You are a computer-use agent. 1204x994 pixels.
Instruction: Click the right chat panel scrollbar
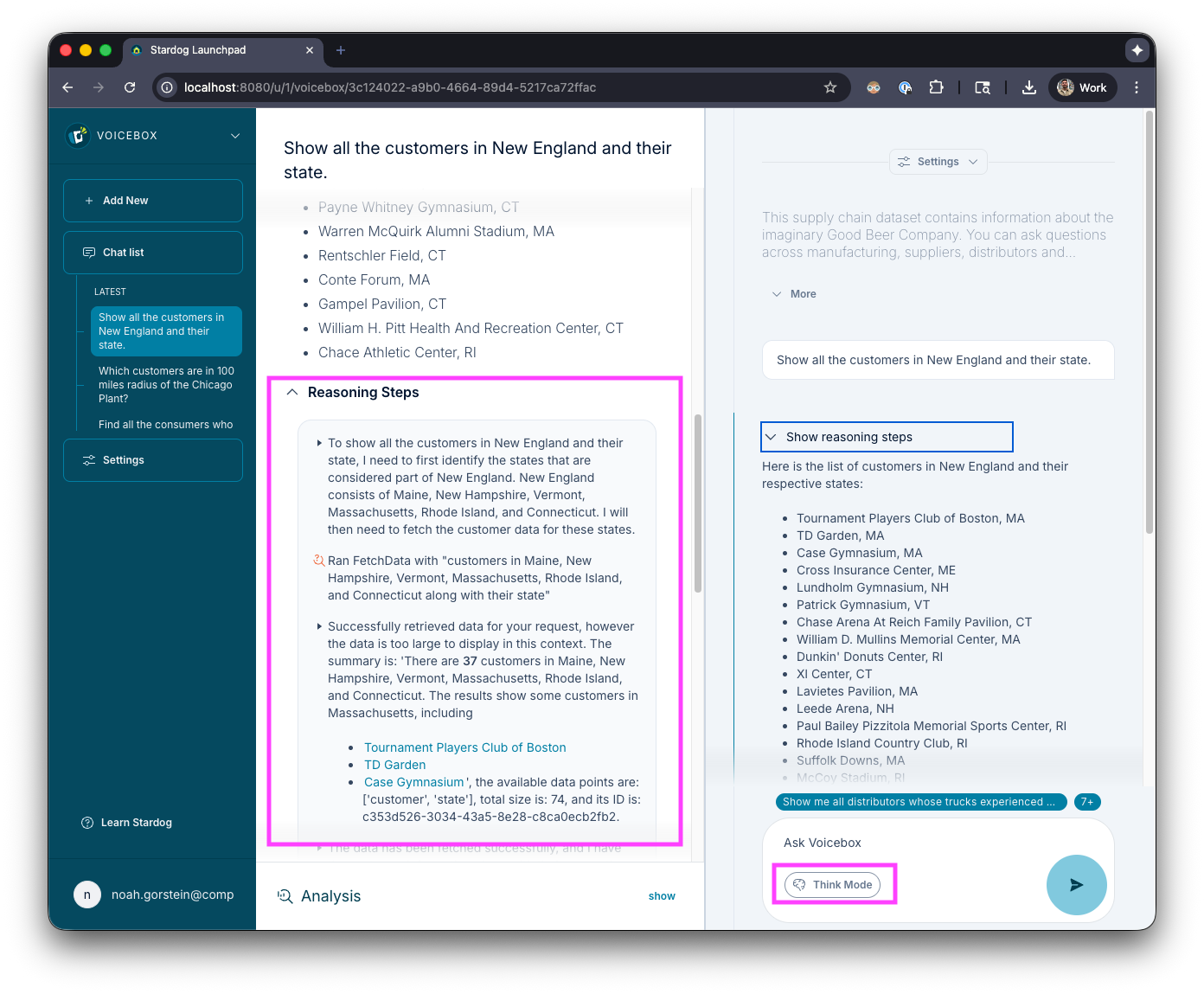click(x=1150, y=322)
